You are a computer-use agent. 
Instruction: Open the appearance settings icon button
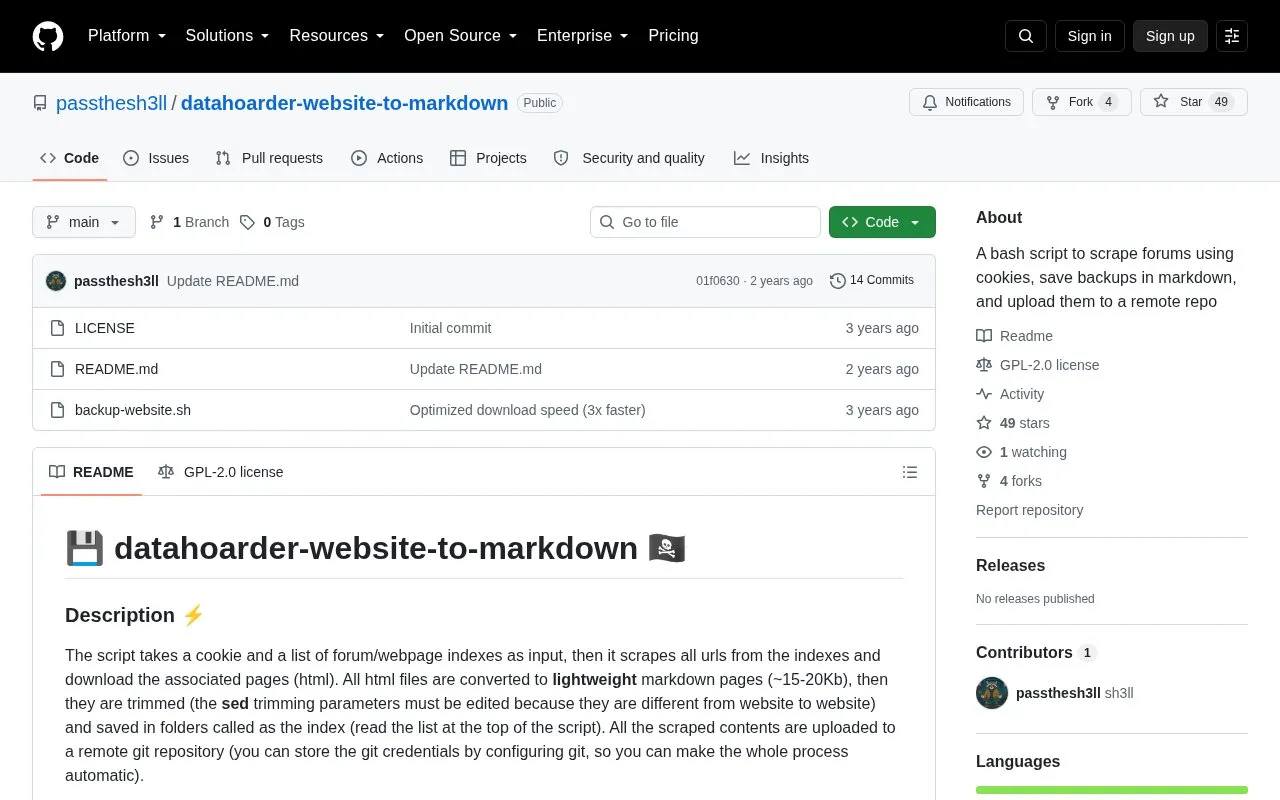(1232, 36)
